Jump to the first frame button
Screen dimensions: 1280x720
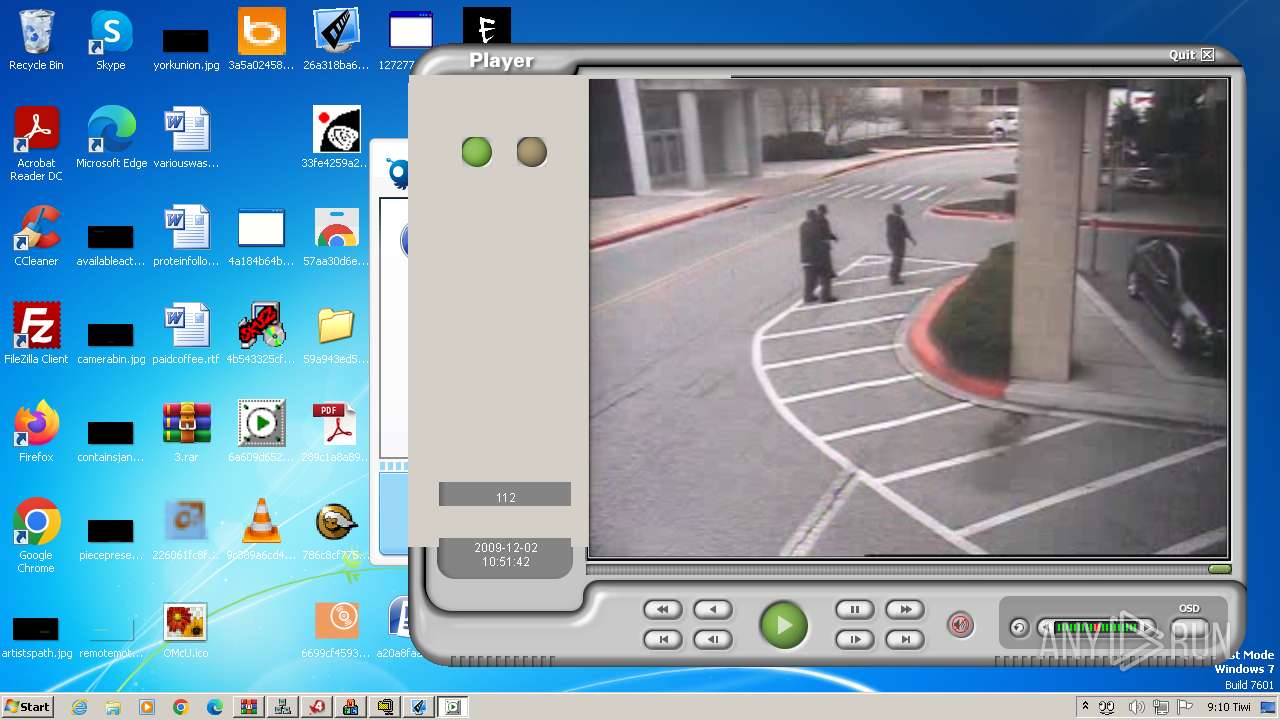tap(662, 639)
